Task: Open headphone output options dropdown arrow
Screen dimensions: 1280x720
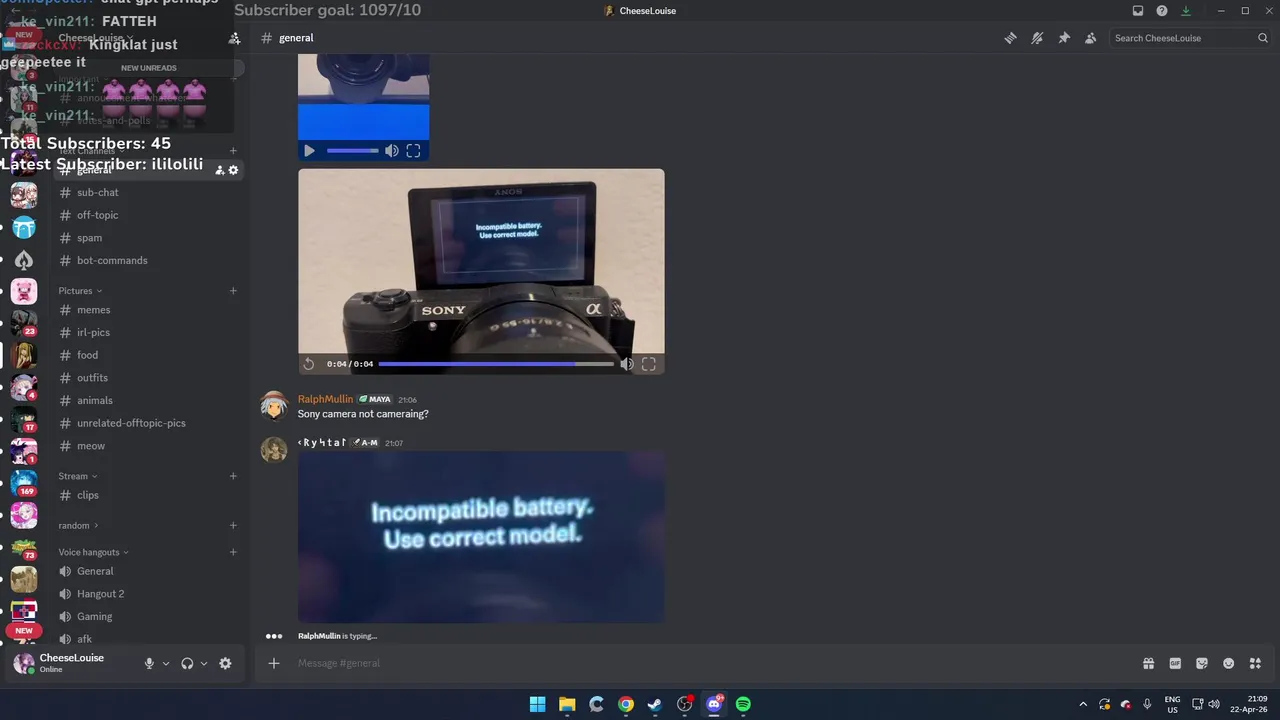Action: coord(204,663)
